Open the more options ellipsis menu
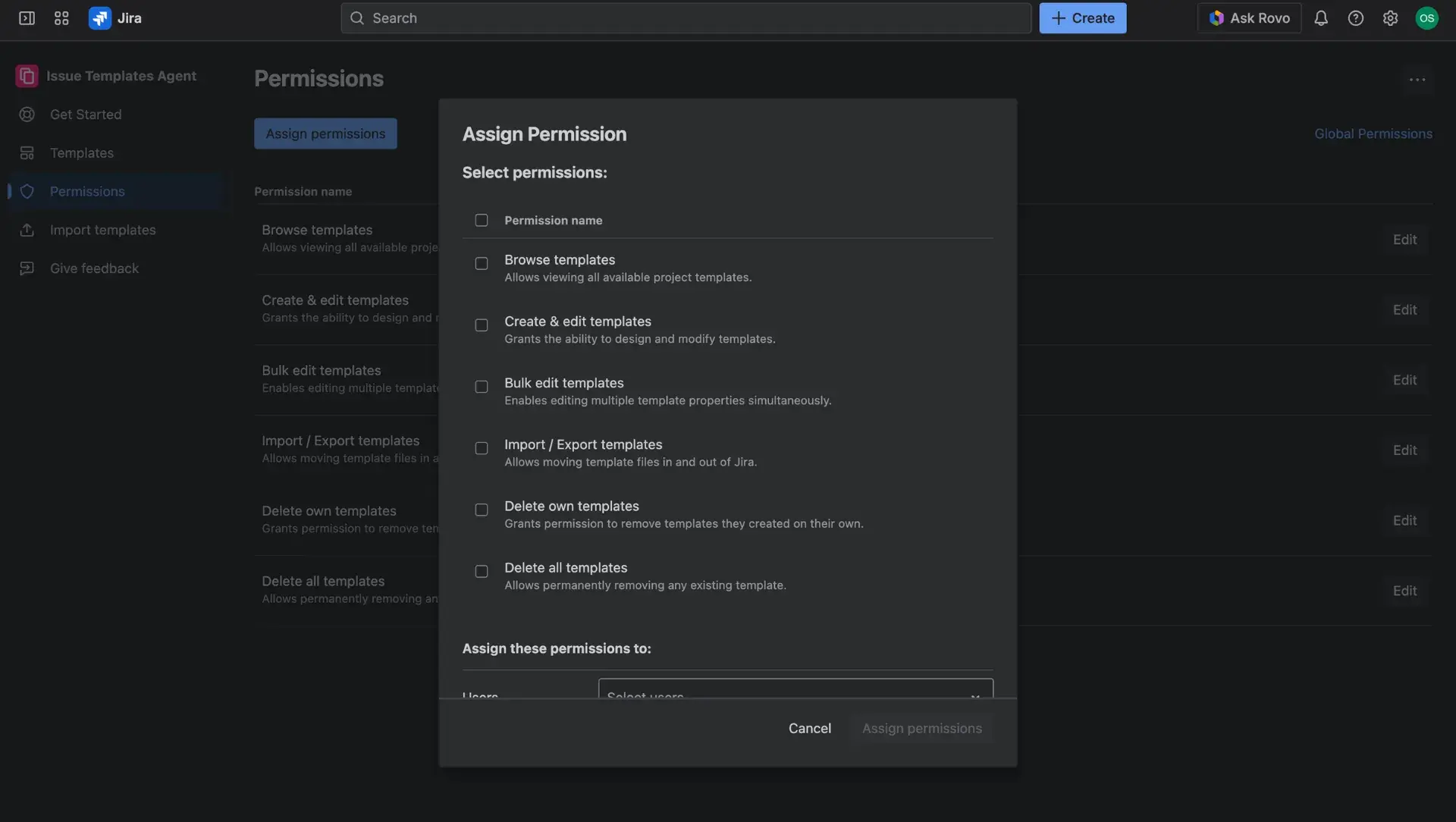This screenshot has height=822, width=1456. pyautogui.click(x=1417, y=79)
